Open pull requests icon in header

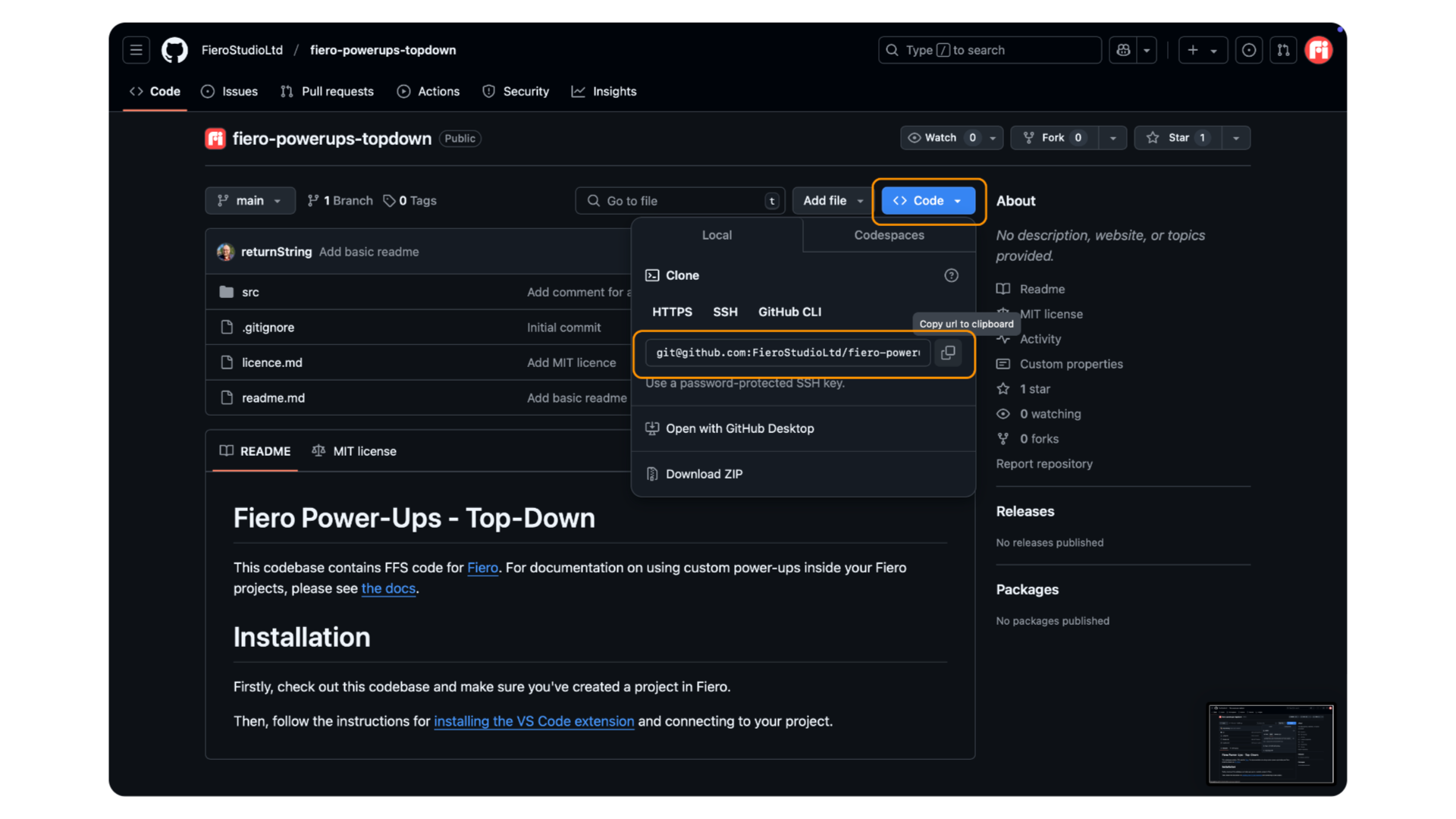1283,50
